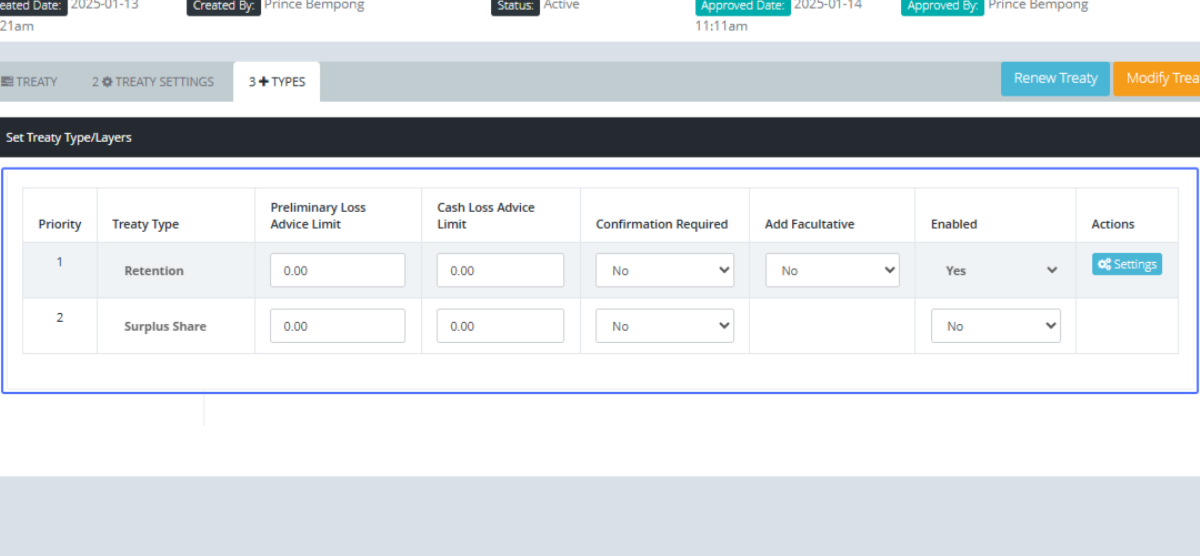Focus Retention's Preliminary Loss Advice Limit field

[x=337, y=271]
